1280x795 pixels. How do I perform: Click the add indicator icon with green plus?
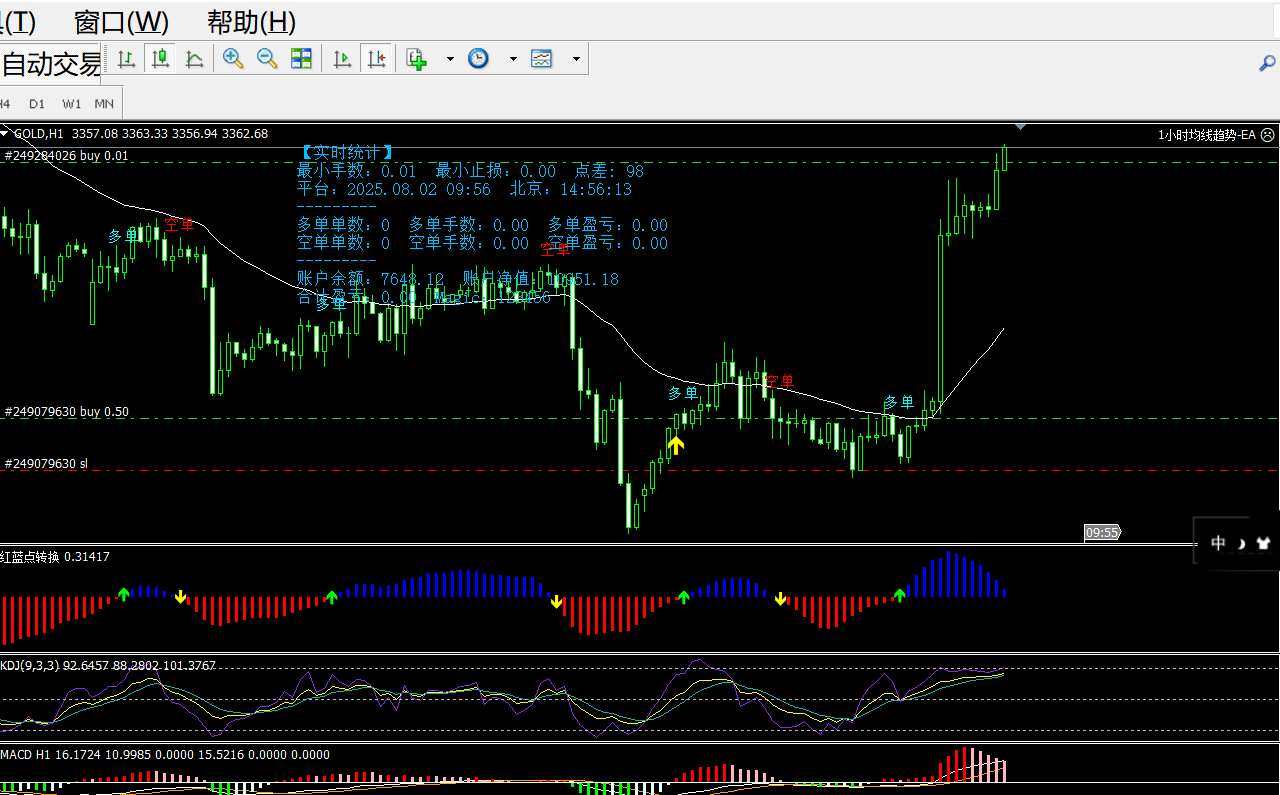pos(417,59)
